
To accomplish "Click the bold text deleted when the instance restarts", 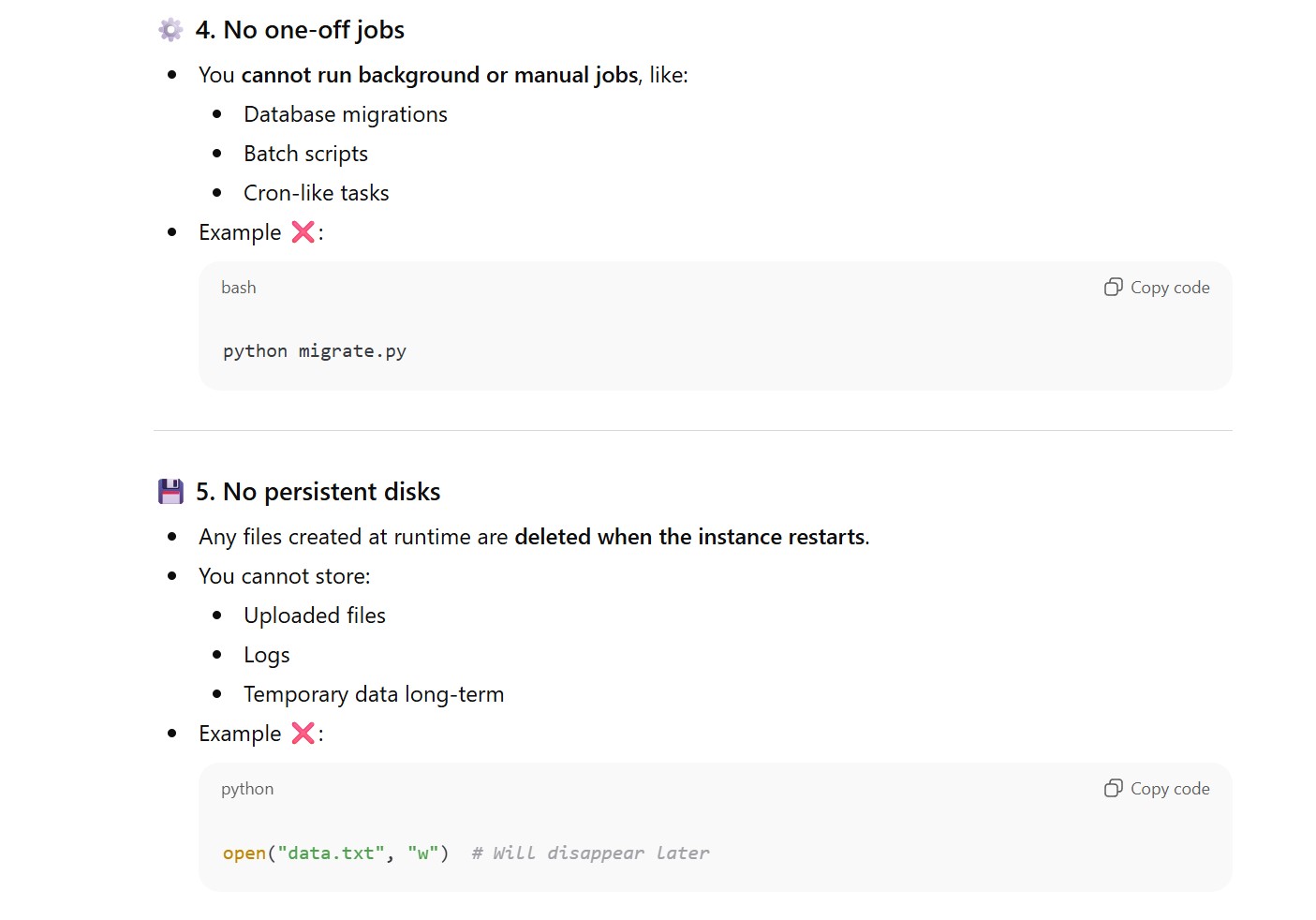I will (x=689, y=537).
